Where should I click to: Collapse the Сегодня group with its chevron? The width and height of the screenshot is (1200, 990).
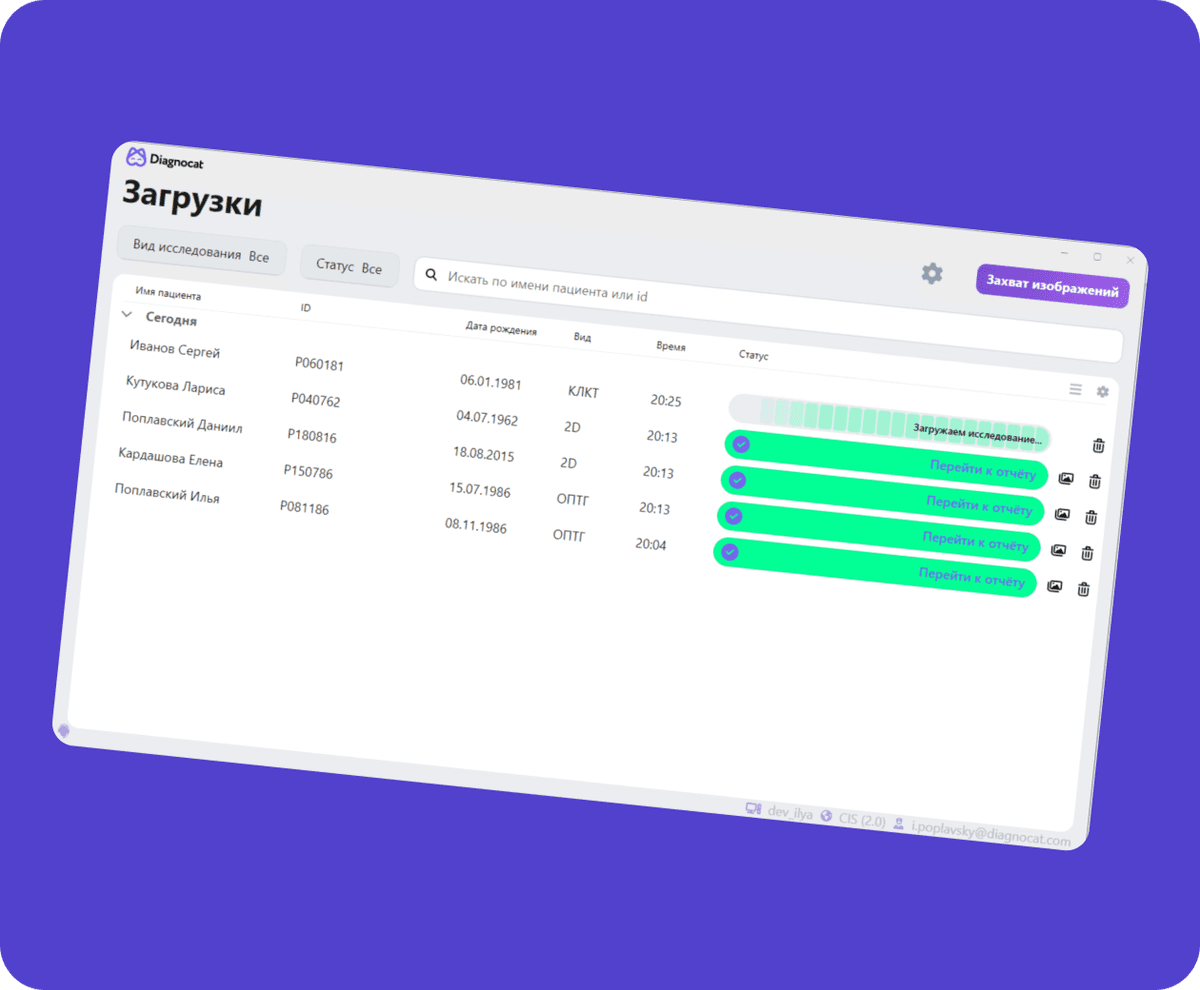(x=127, y=314)
